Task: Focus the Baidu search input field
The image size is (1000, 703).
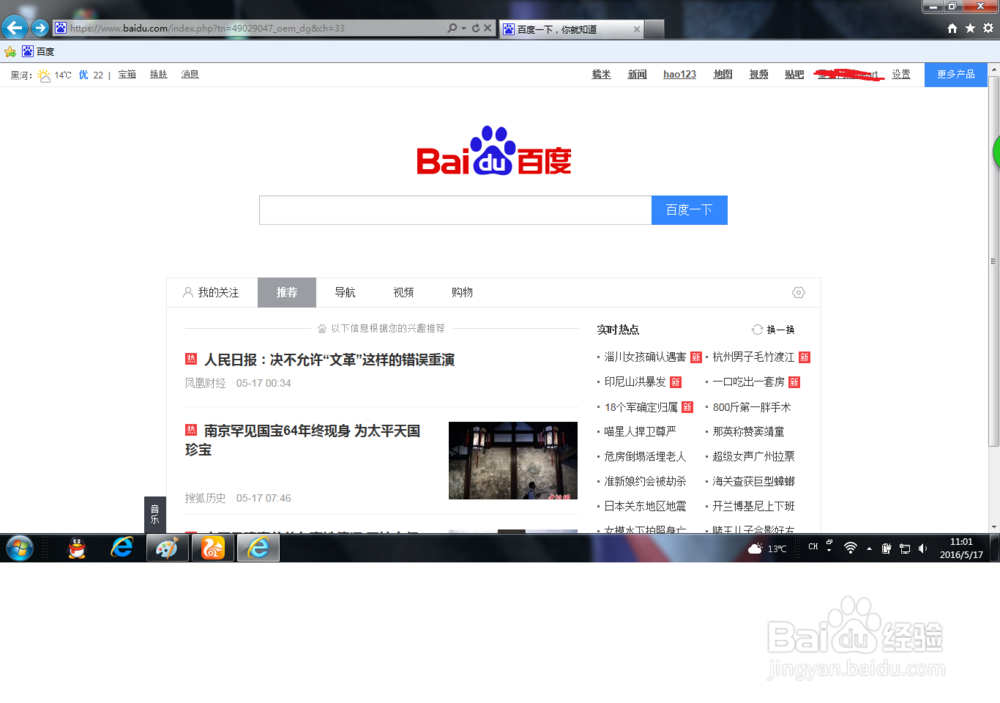Action: tap(455, 210)
